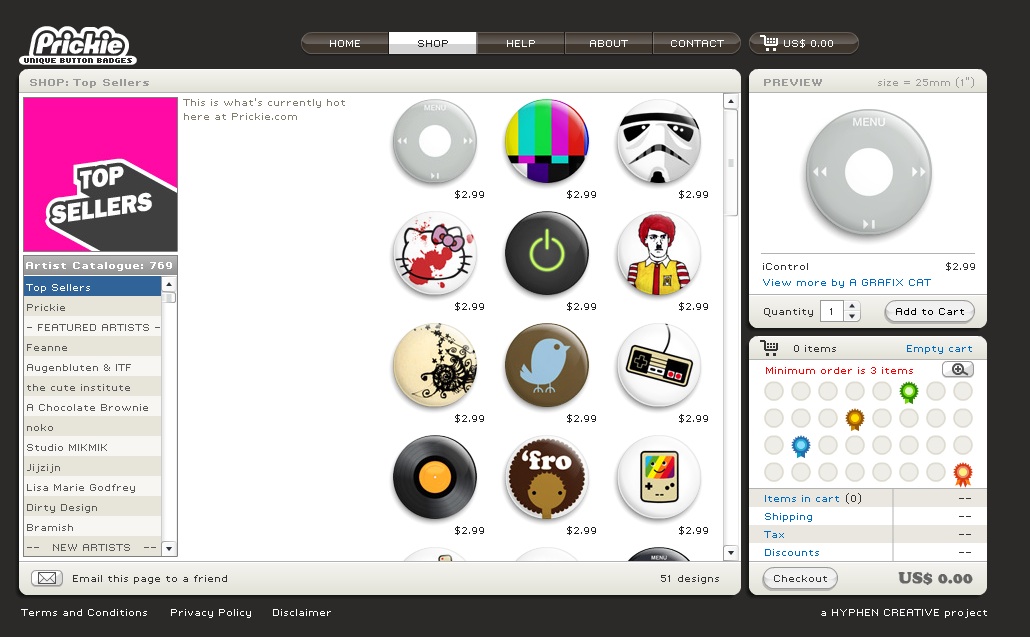Click artist catalogue scroll down arrow
The width and height of the screenshot is (1030, 637).
[x=169, y=548]
